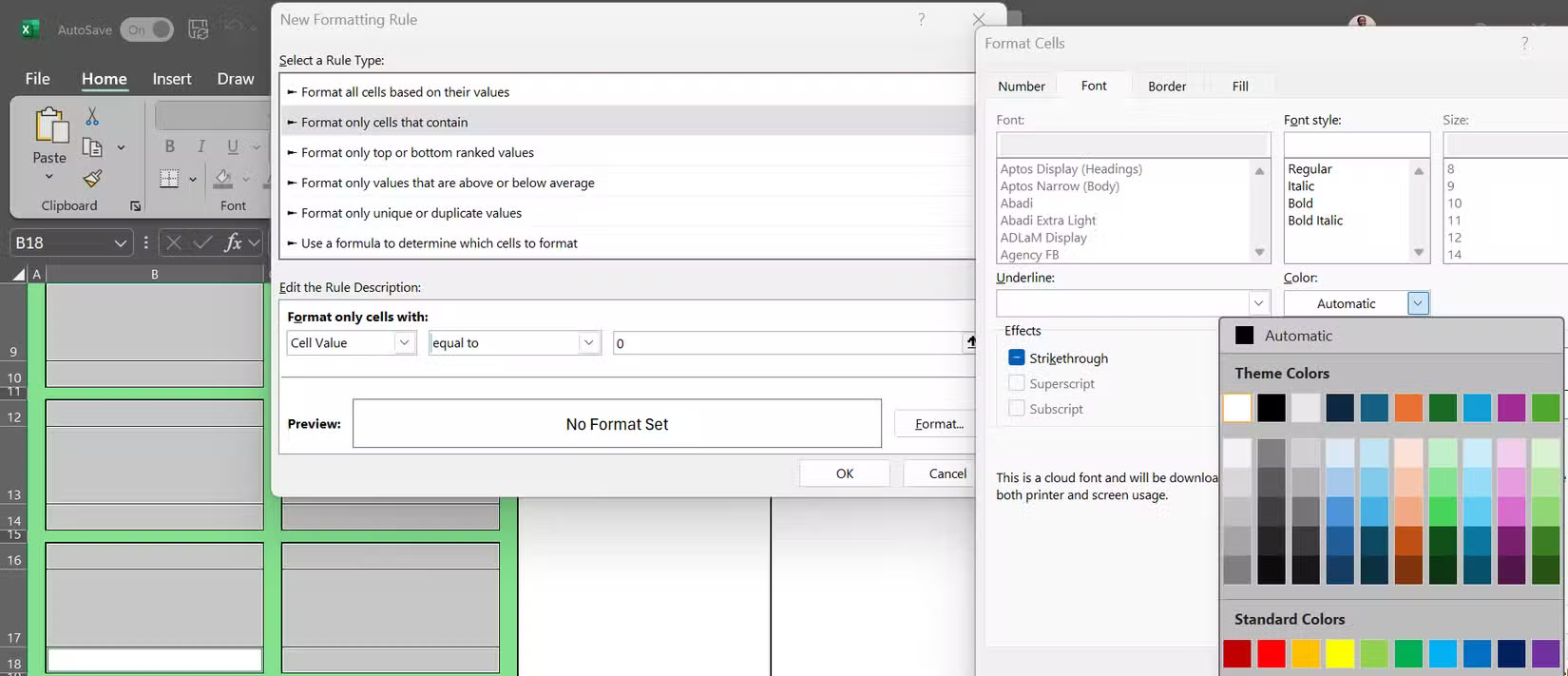Expand the 'equal to' operator dropdown
Viewport: 1568px width, 676px height.
click(x=514, y=343)
